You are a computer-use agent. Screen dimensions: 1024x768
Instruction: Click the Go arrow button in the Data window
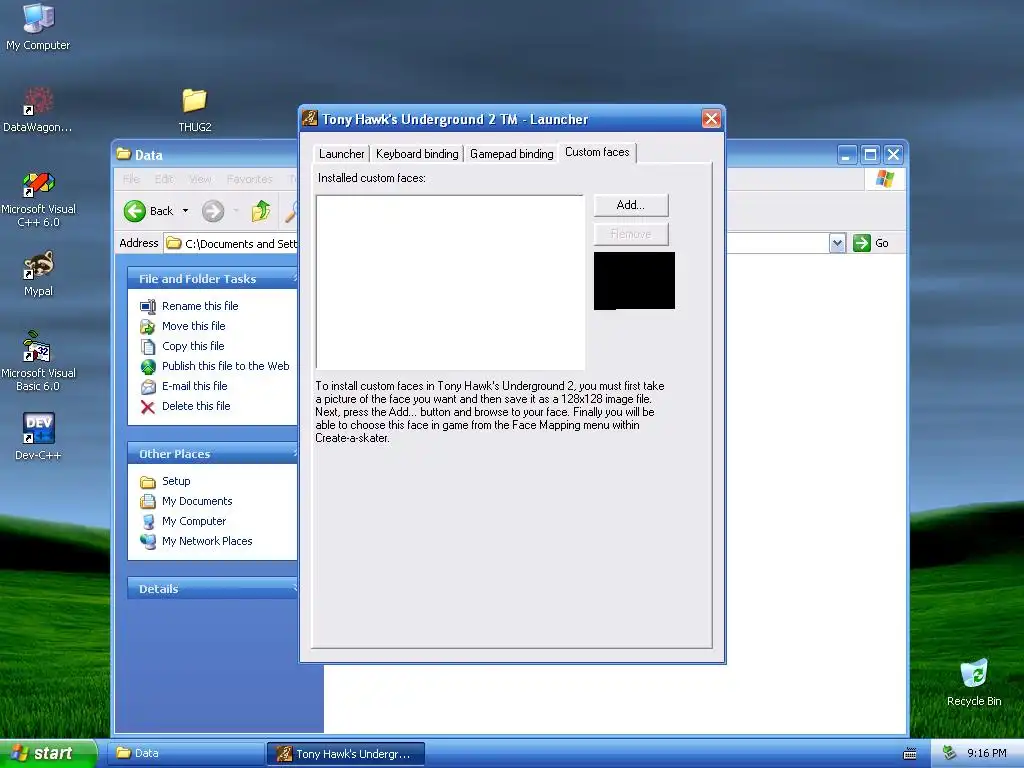862,243
